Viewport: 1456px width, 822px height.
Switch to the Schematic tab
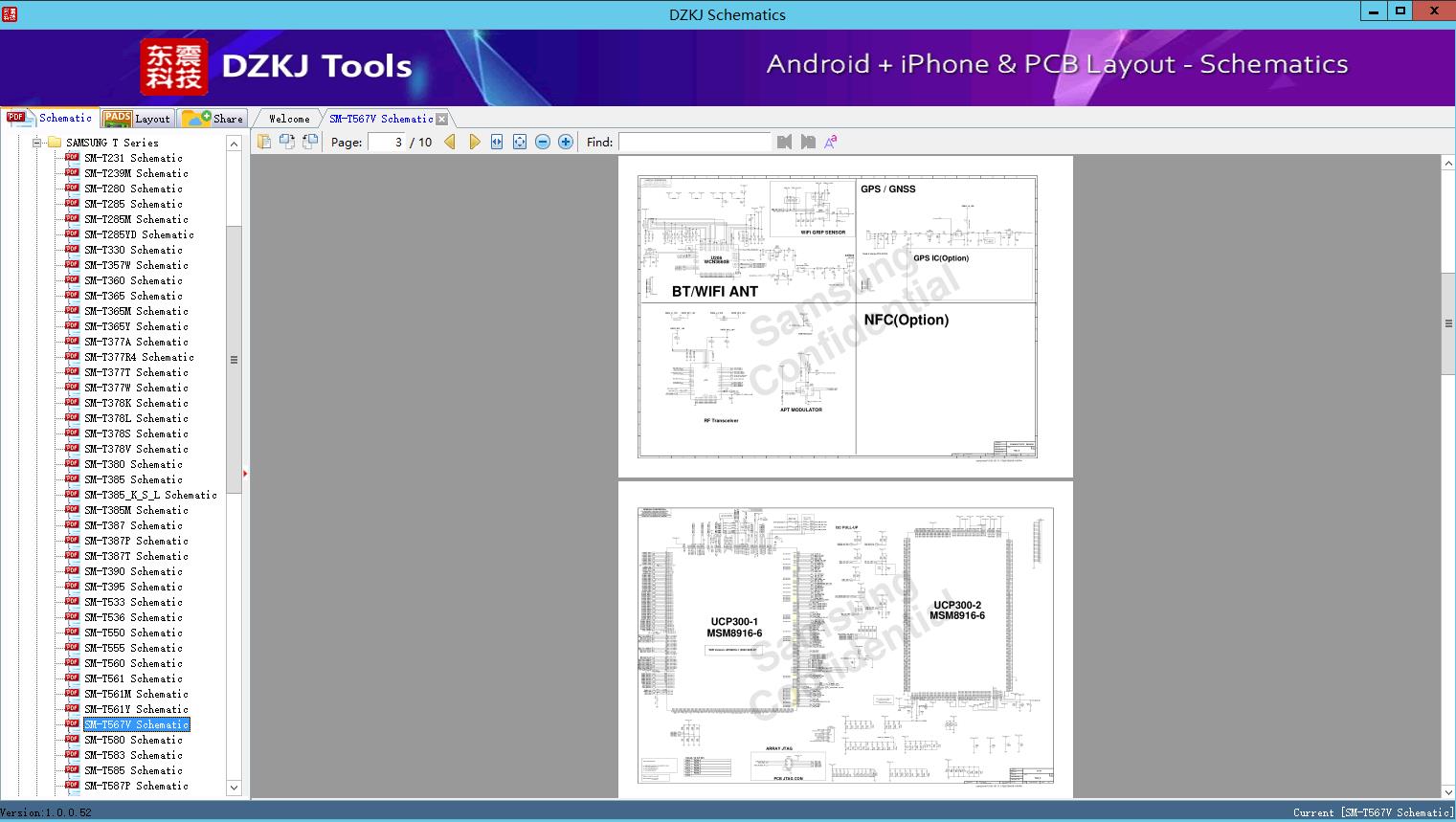(x=50, y=118)
